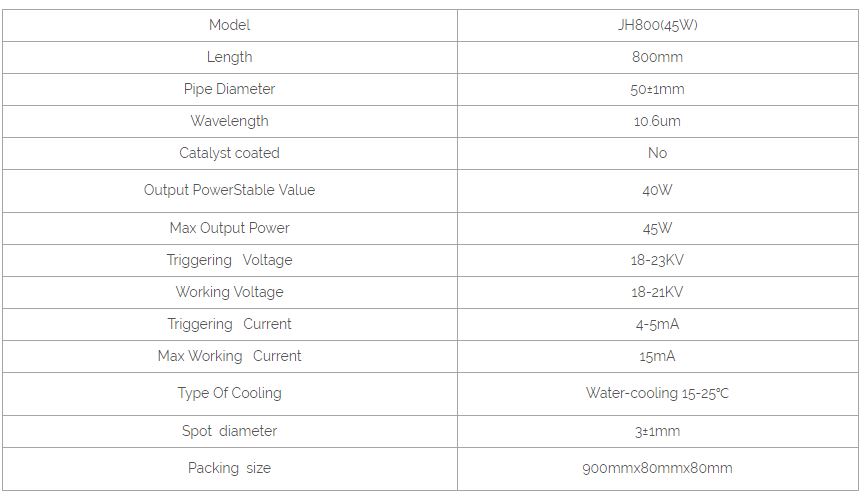The image size is (866, 496).
Task: Click the Model label cell
Action: pos(229,25)
